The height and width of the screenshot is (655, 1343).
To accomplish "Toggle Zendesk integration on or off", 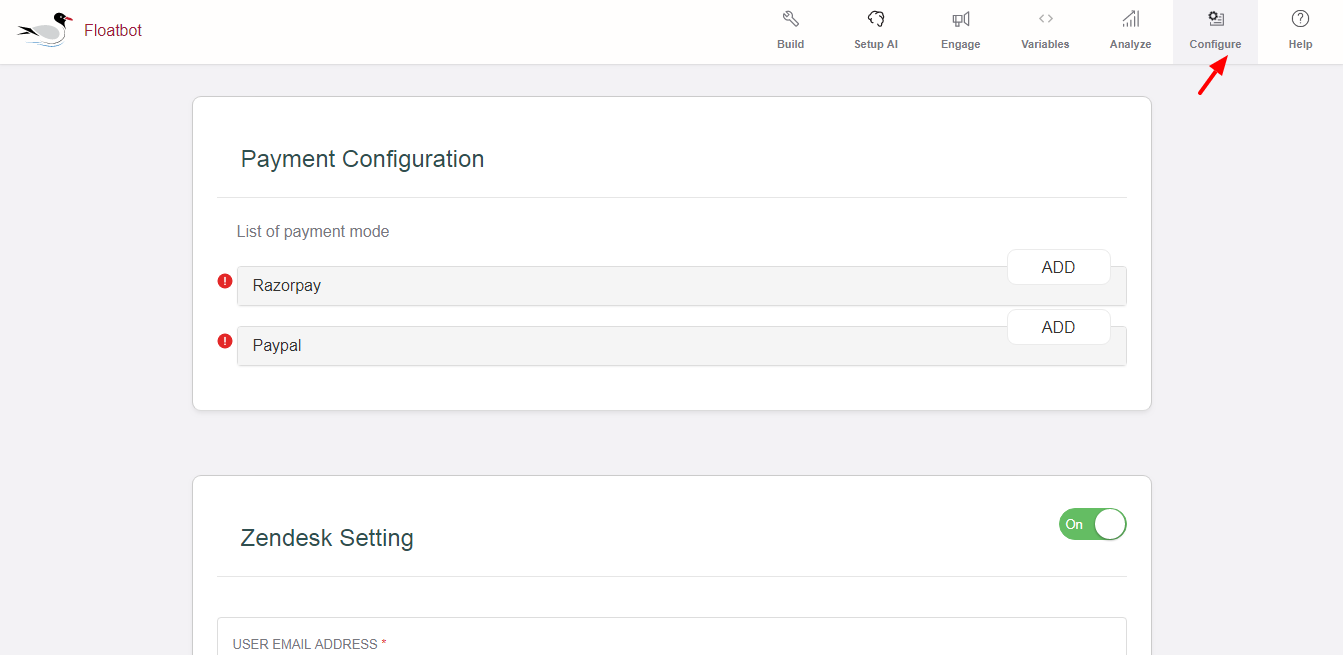I will (1092, 523).
